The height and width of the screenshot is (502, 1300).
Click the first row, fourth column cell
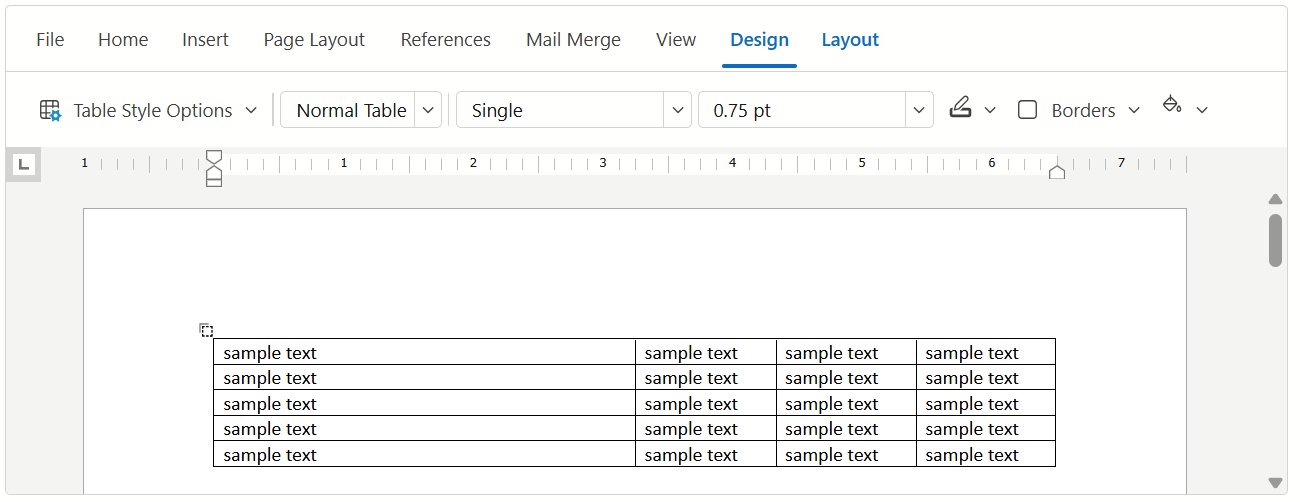986,352
